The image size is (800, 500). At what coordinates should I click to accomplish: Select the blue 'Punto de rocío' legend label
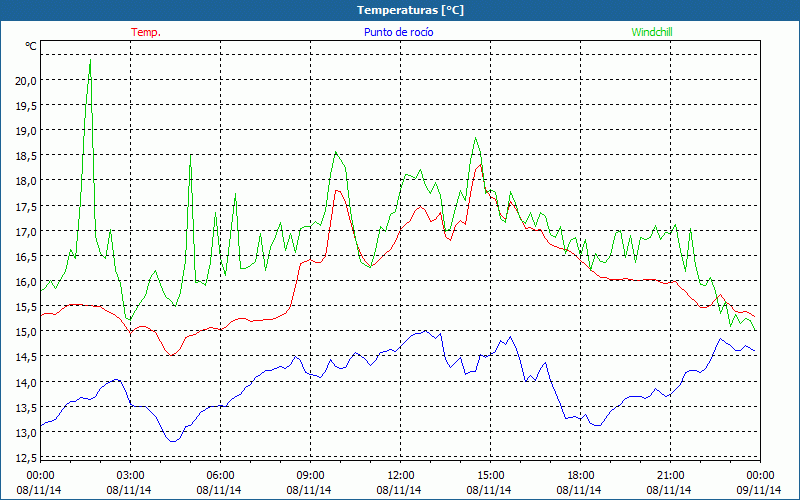pyautogui.click(x=398, y=32)
